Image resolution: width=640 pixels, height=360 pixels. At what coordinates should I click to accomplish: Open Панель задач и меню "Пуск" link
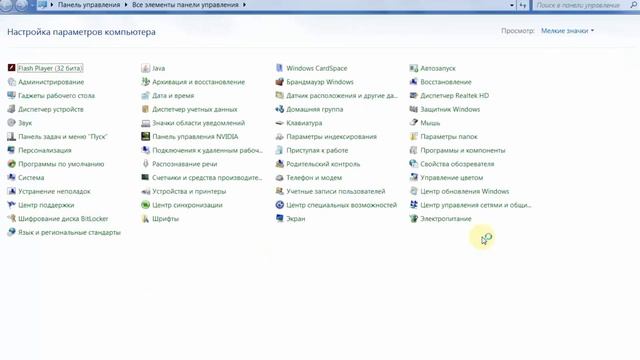point(62,137)
